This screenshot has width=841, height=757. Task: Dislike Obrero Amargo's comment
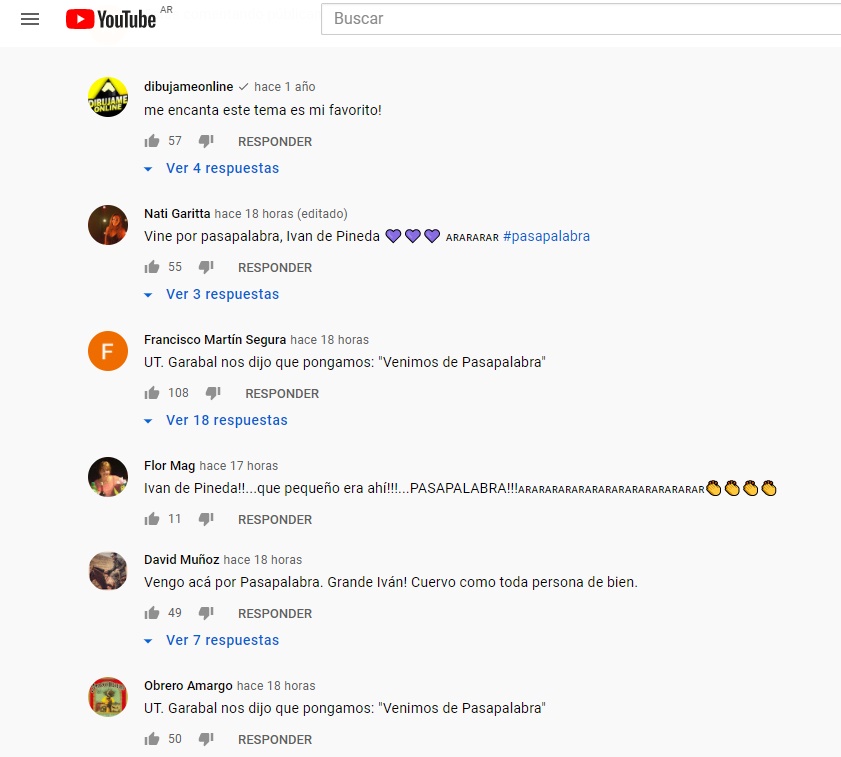pos(206,739)
